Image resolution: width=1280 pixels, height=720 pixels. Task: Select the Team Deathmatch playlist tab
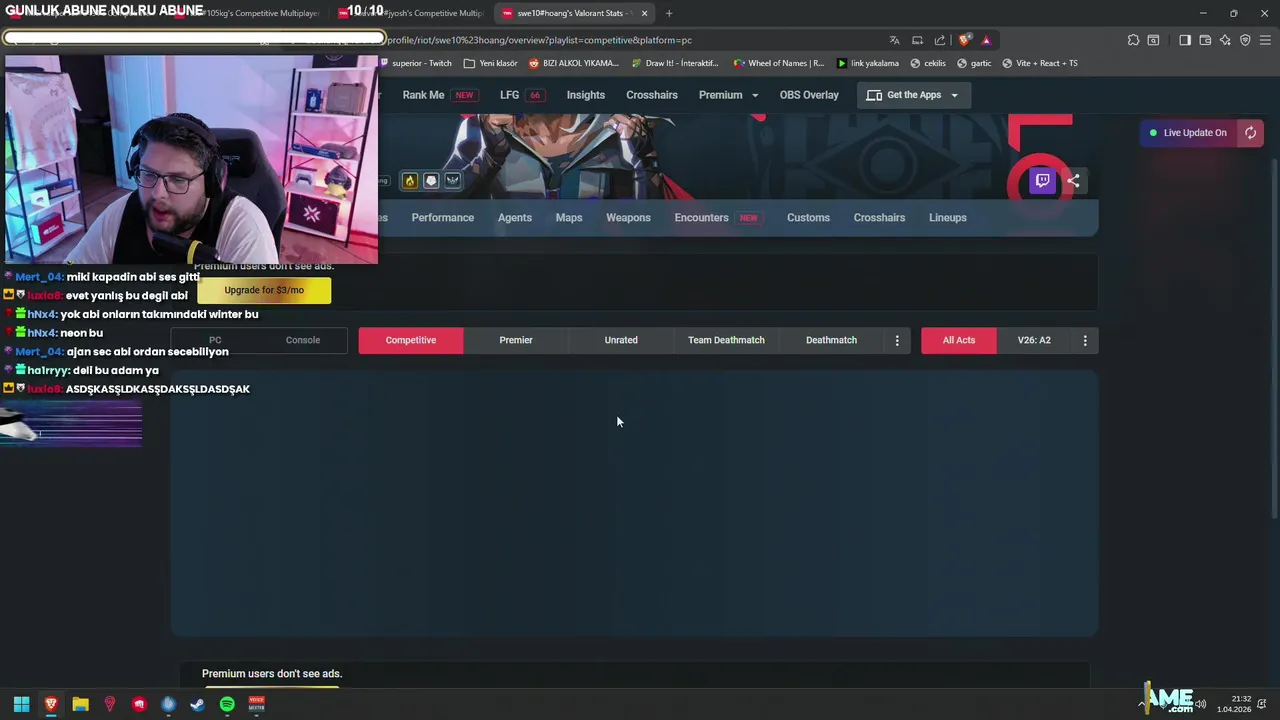[x=726, y=340]
